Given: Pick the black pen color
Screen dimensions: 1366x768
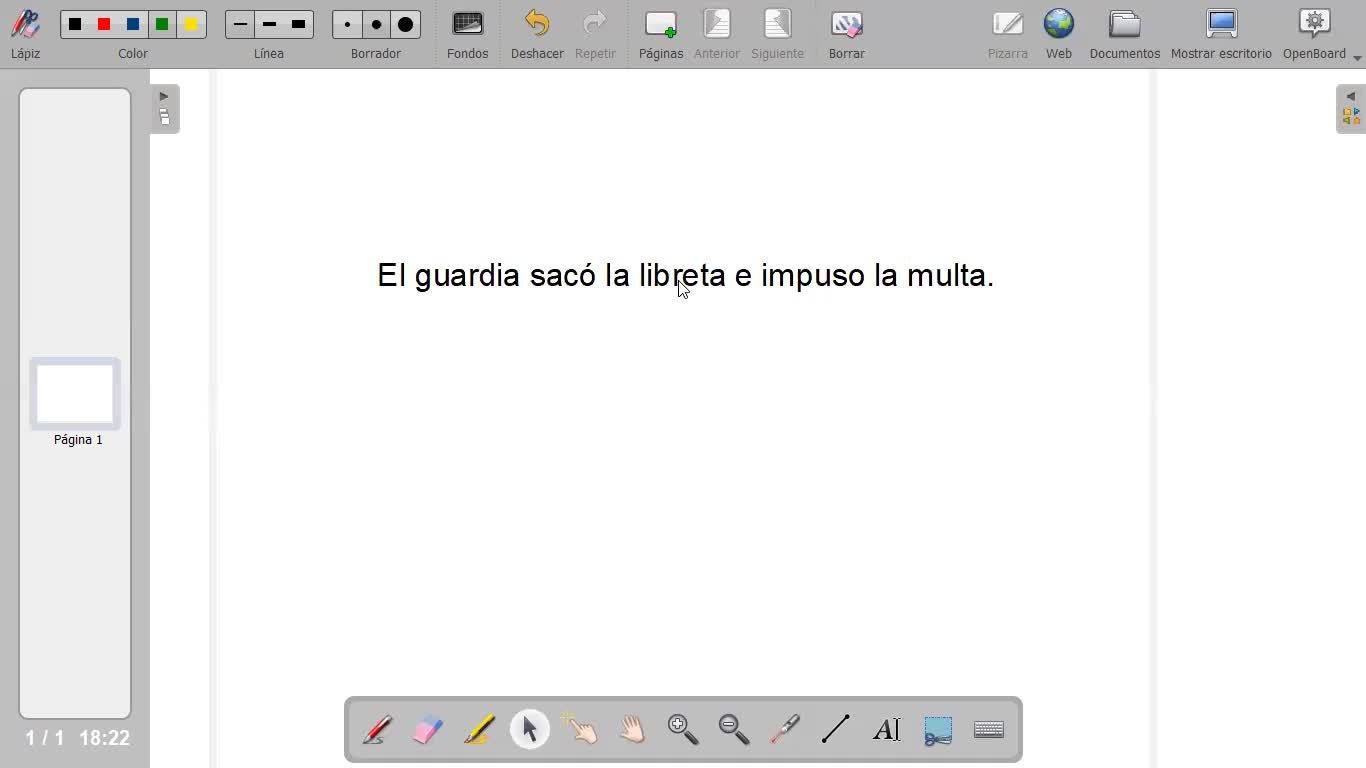Looking at the screenshot, I should (x=75, y=24).
